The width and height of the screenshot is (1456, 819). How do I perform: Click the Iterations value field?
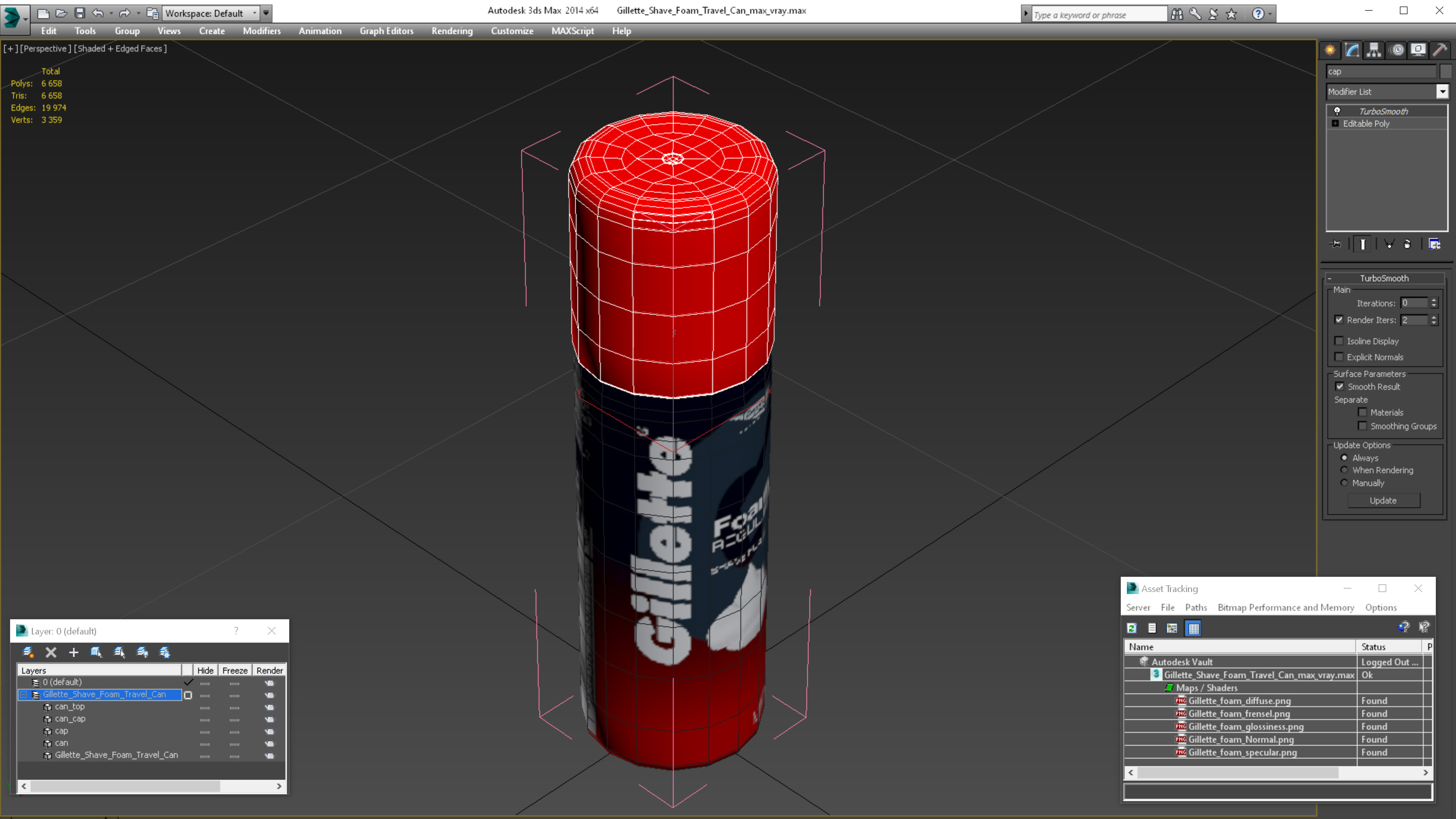click(x=1414, y=303)
